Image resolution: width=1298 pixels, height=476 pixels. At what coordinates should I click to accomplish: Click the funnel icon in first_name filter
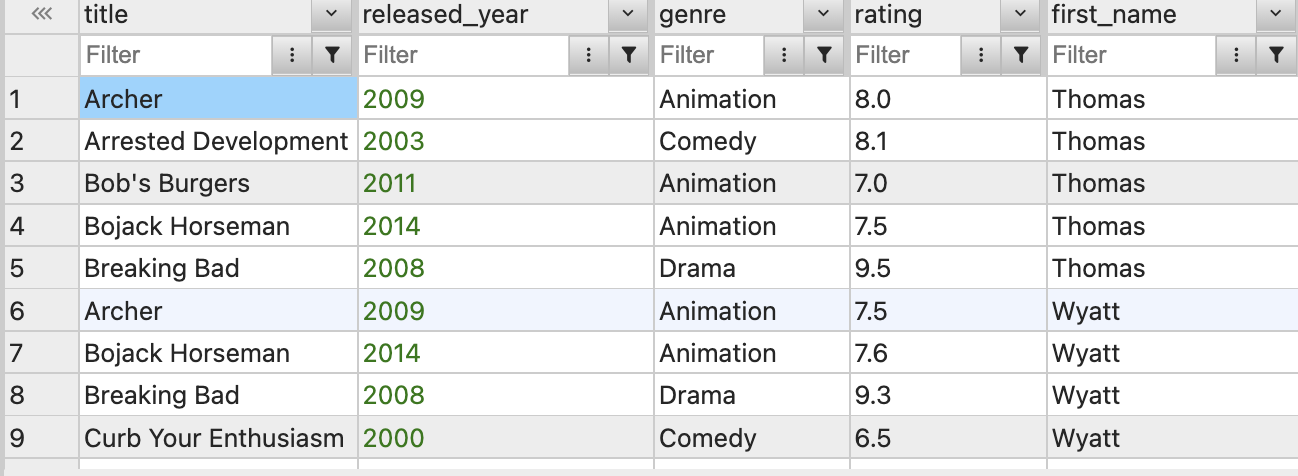click(1275, 55)
